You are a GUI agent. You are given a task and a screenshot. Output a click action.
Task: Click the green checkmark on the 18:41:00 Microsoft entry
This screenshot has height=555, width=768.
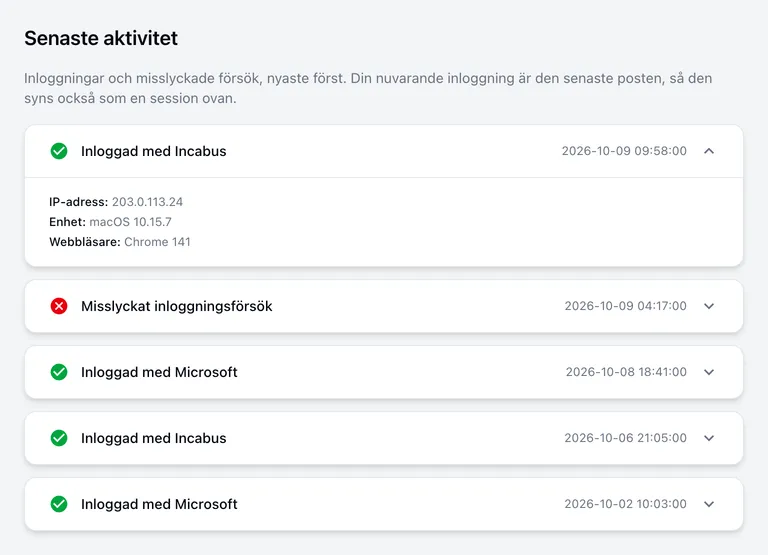click(x=59, y=372)
